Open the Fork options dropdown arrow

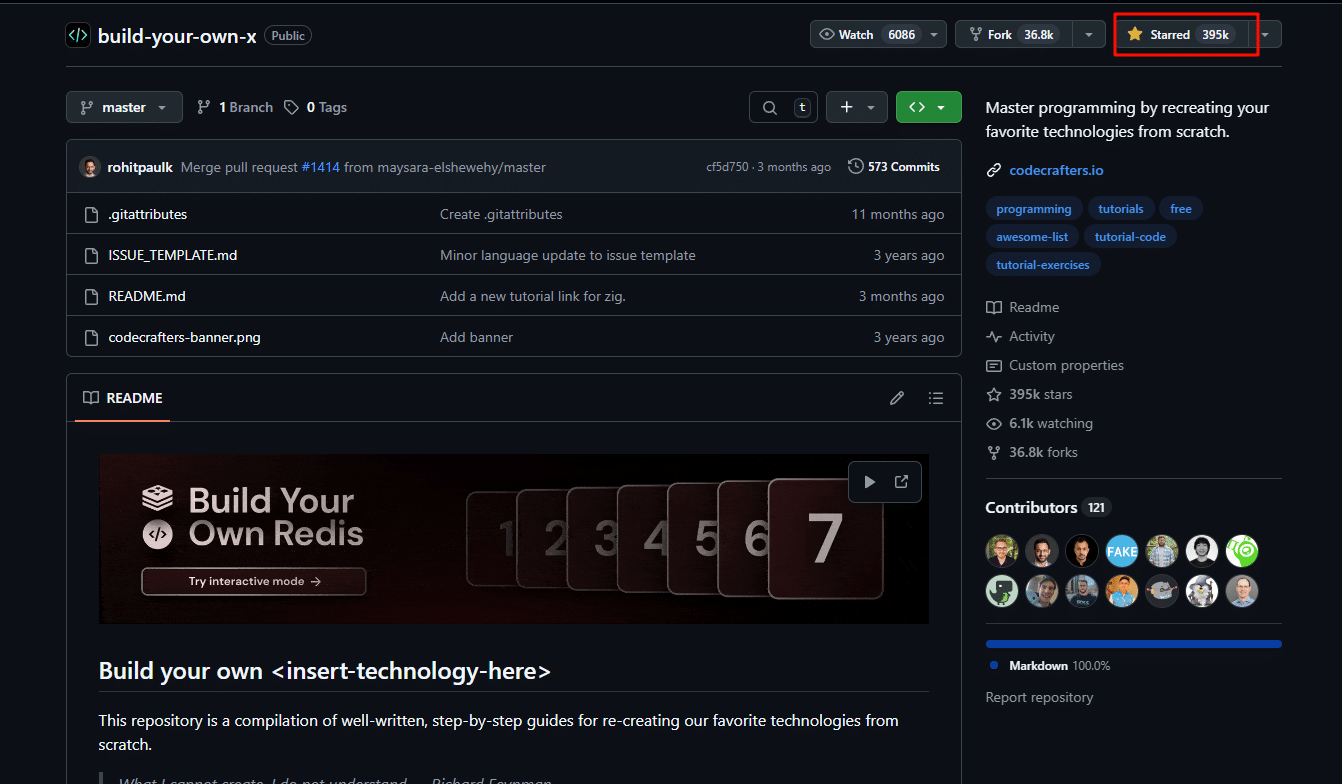coord(1088,34)
